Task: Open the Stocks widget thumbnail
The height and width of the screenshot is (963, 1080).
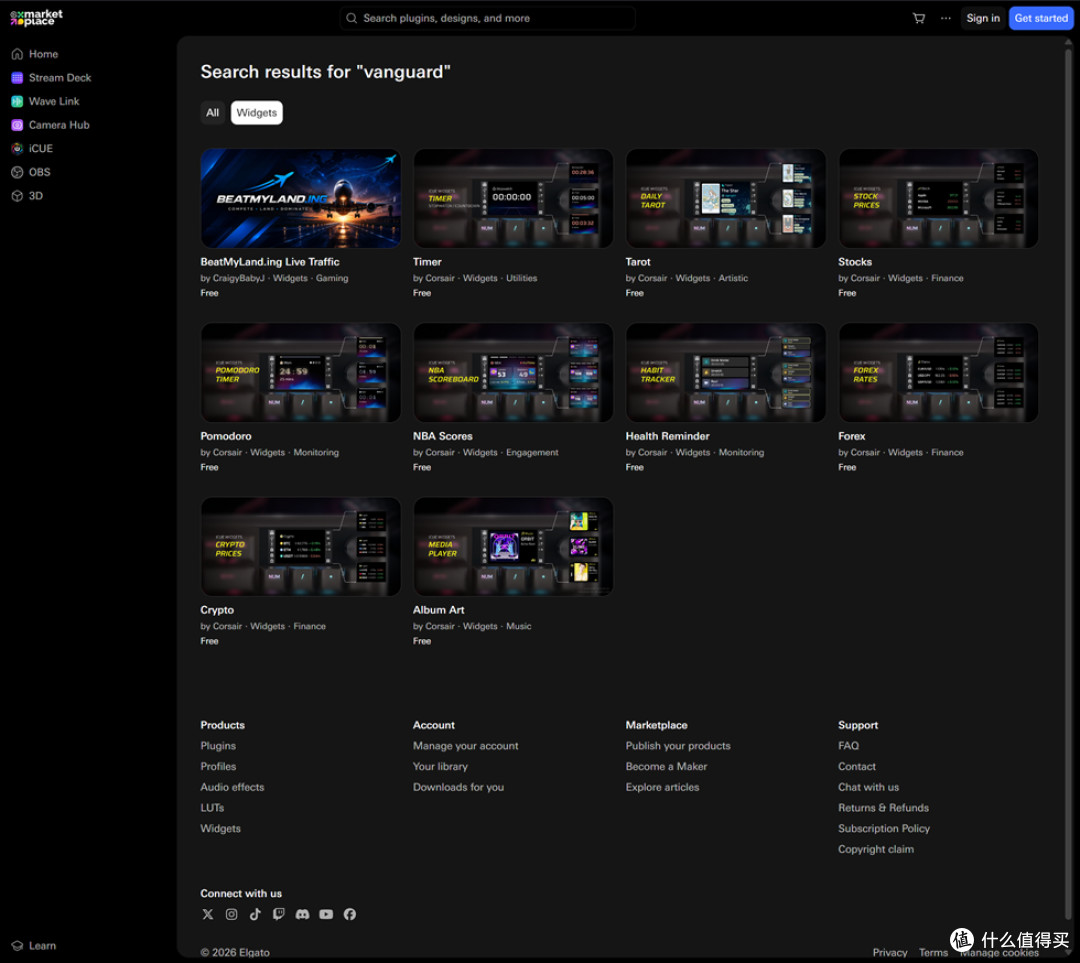Action: pos(938,198)
